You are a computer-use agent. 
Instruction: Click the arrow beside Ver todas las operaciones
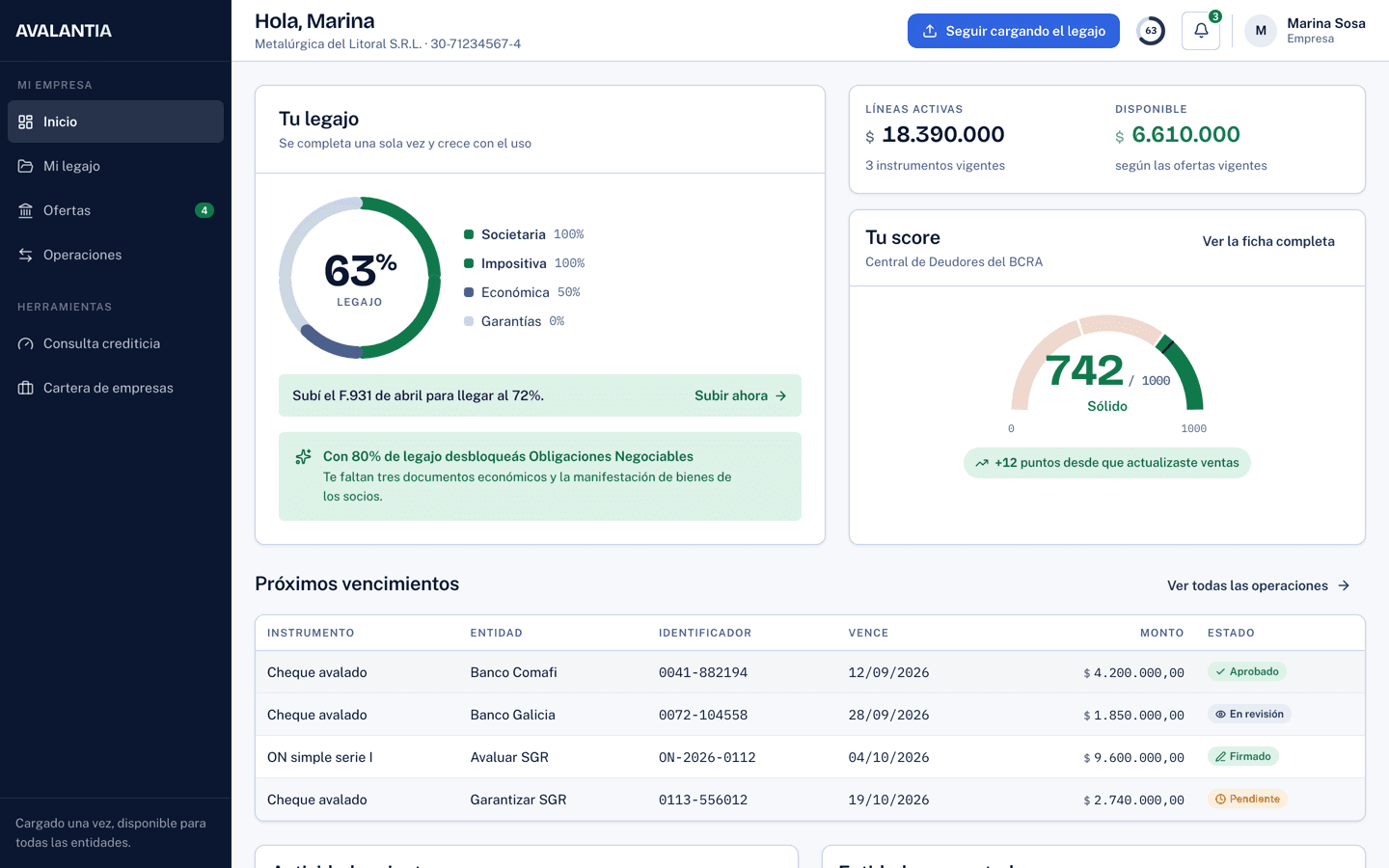[x=1344, y=585]
